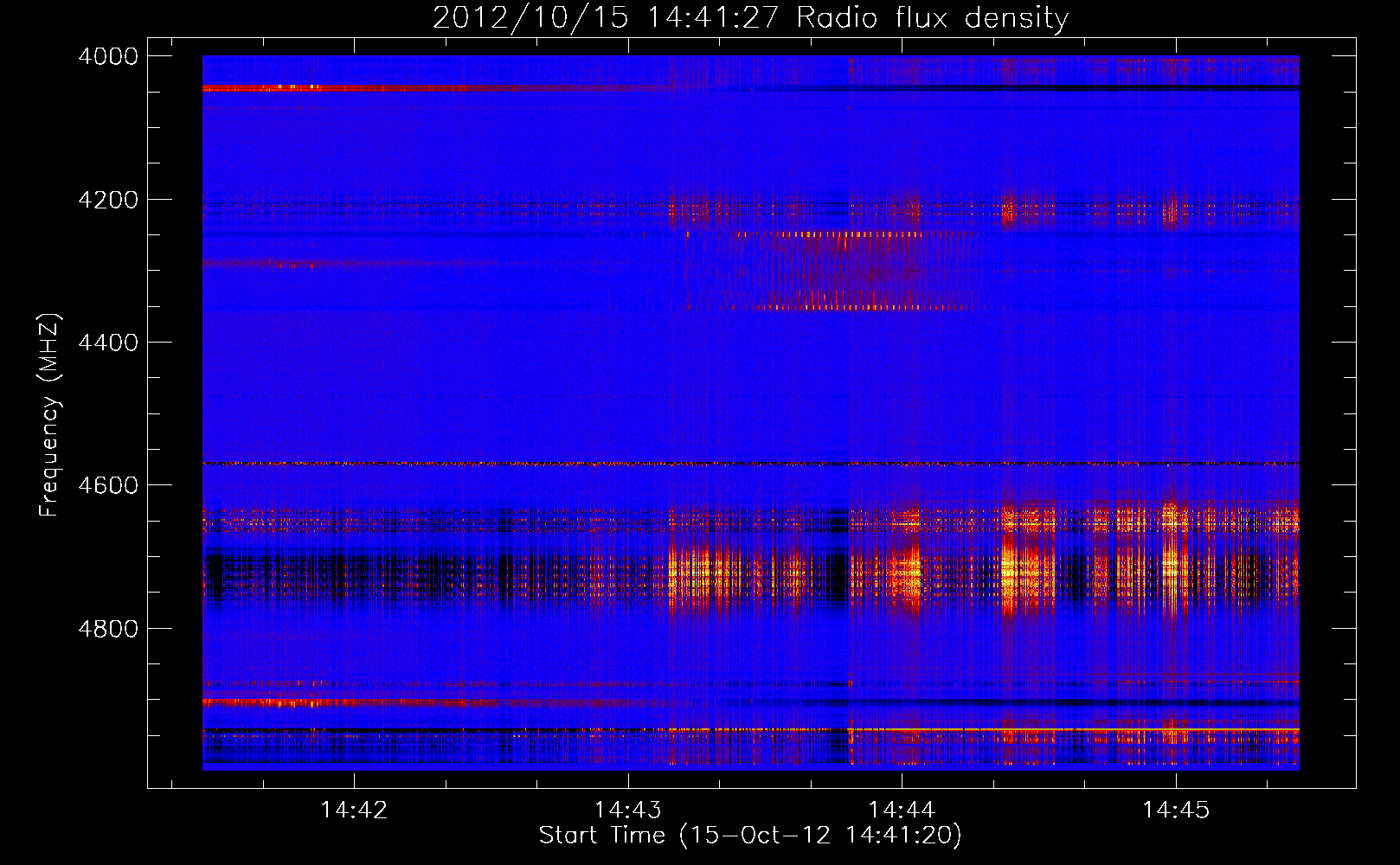Click the plot title '2012/10/15 14:41:27 Radio flux density'
The height and width of the screenshot is (865, 1400).
[x=750, y=17]
